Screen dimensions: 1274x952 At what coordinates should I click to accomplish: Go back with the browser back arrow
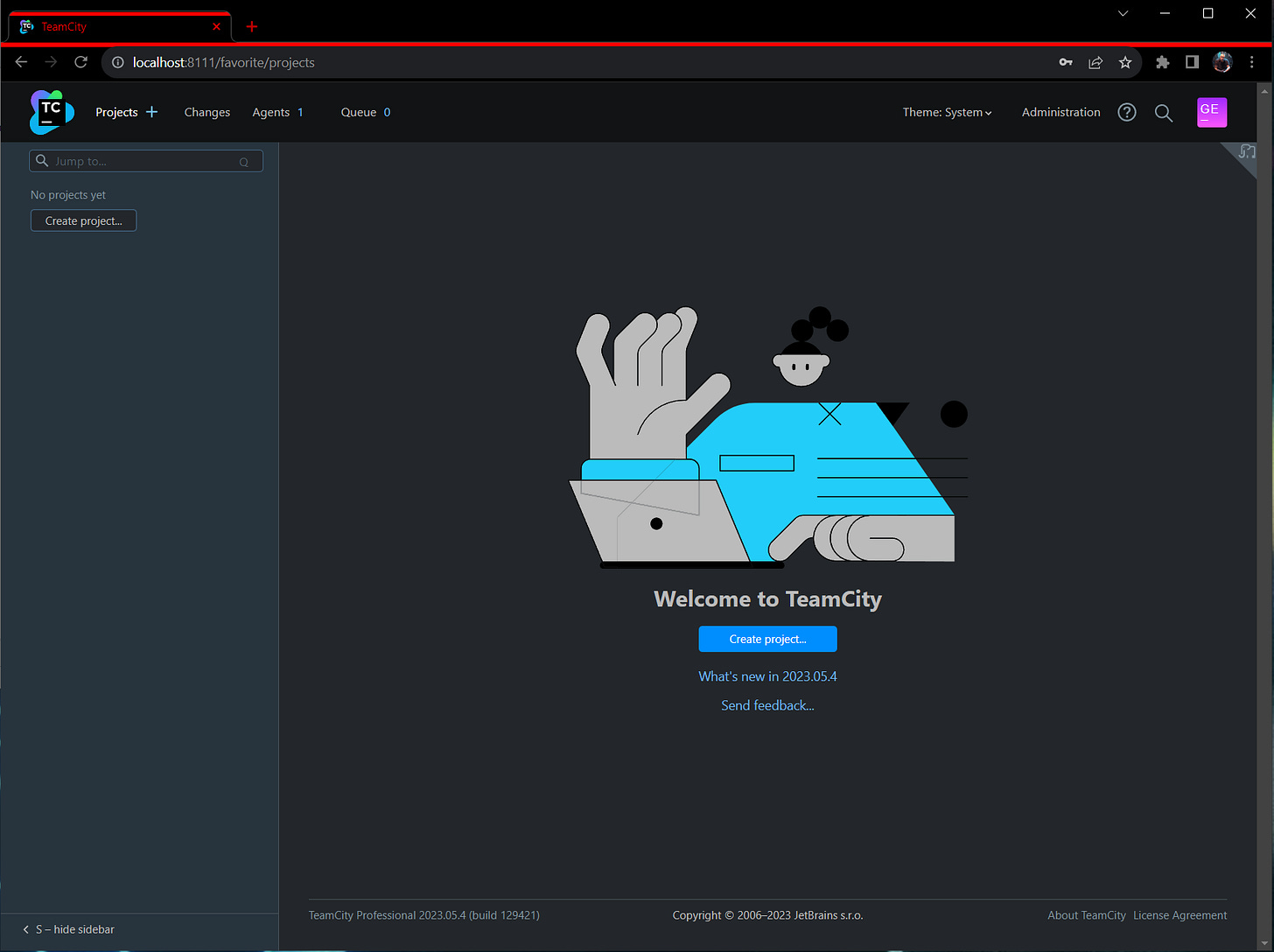click(22, 62)
